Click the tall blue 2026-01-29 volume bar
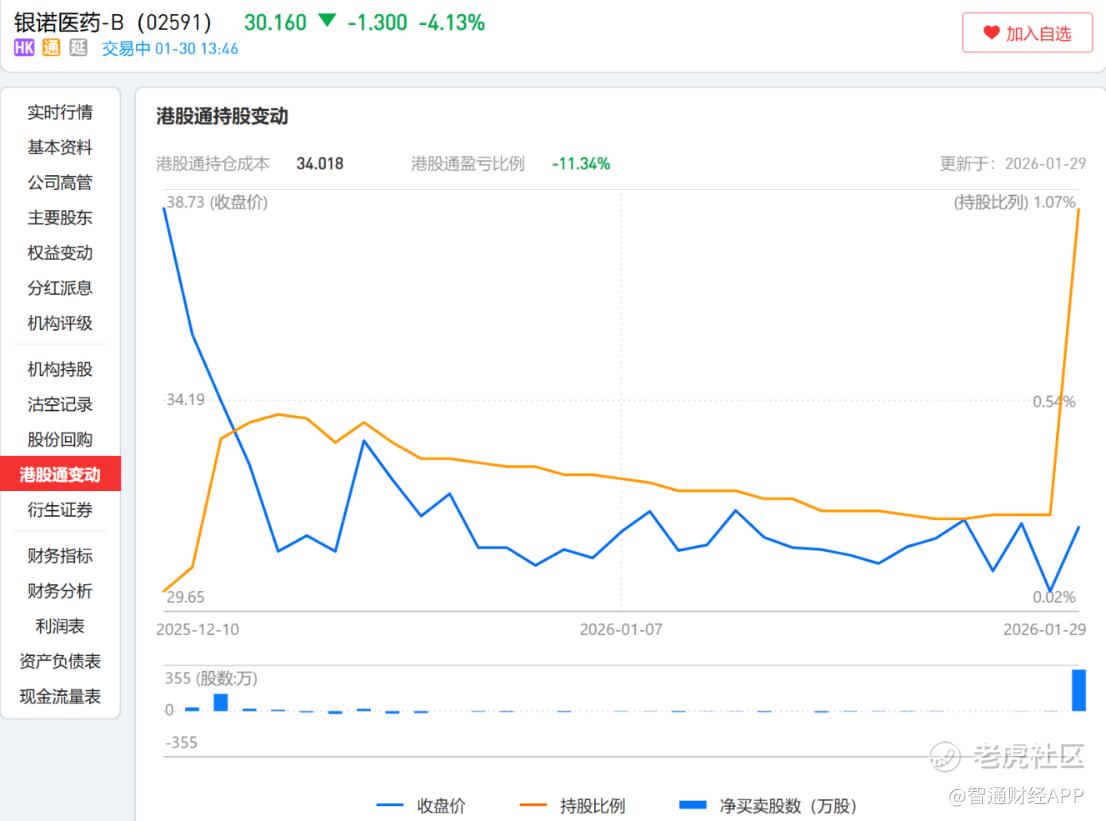Viewport: 1106px width, 821px height. pos(1078,690)
